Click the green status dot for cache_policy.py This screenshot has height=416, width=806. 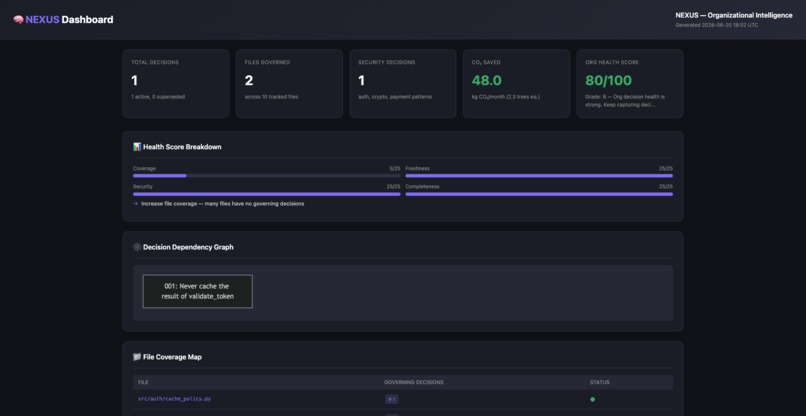coord(592,399)
